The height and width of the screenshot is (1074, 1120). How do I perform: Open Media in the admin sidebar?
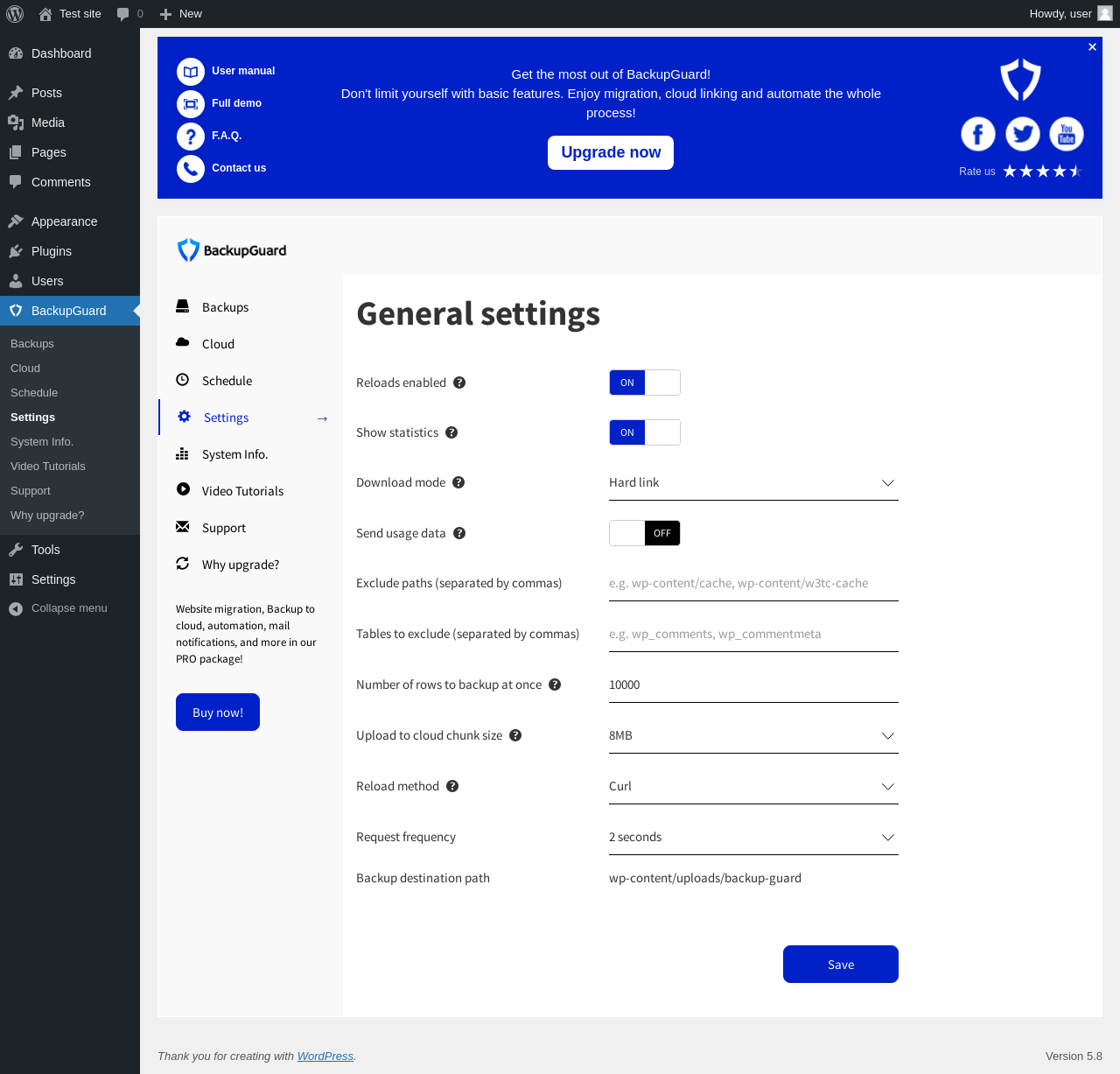tap(70, 123)
